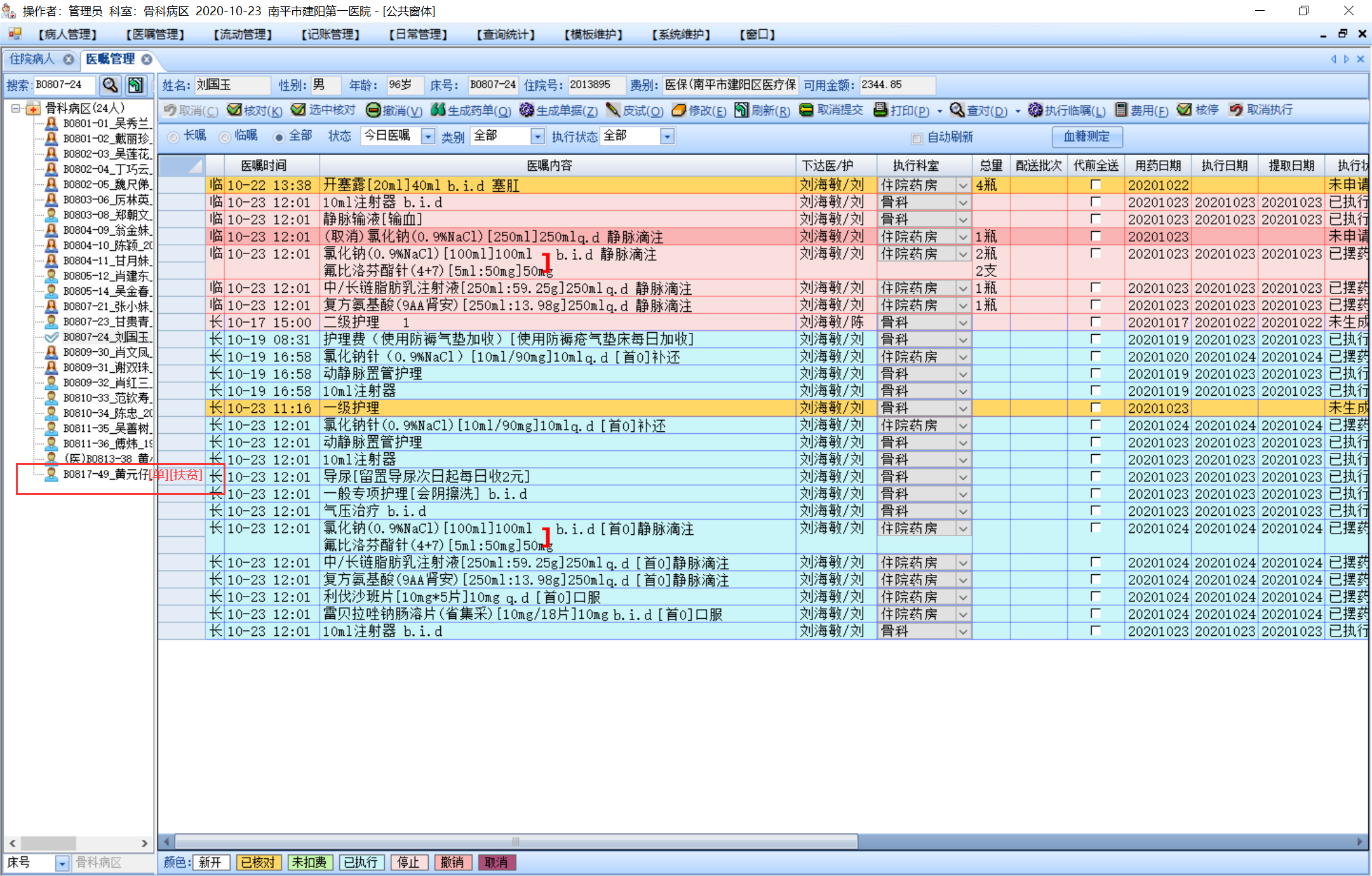Click the 费用 calculator icon
This screenshot has height=876, width=1372.
point(1121,110)
